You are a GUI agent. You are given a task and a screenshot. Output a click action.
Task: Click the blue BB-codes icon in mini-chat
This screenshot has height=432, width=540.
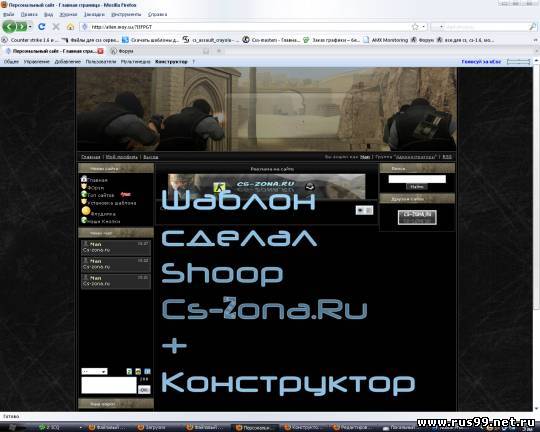click(147, 371)
